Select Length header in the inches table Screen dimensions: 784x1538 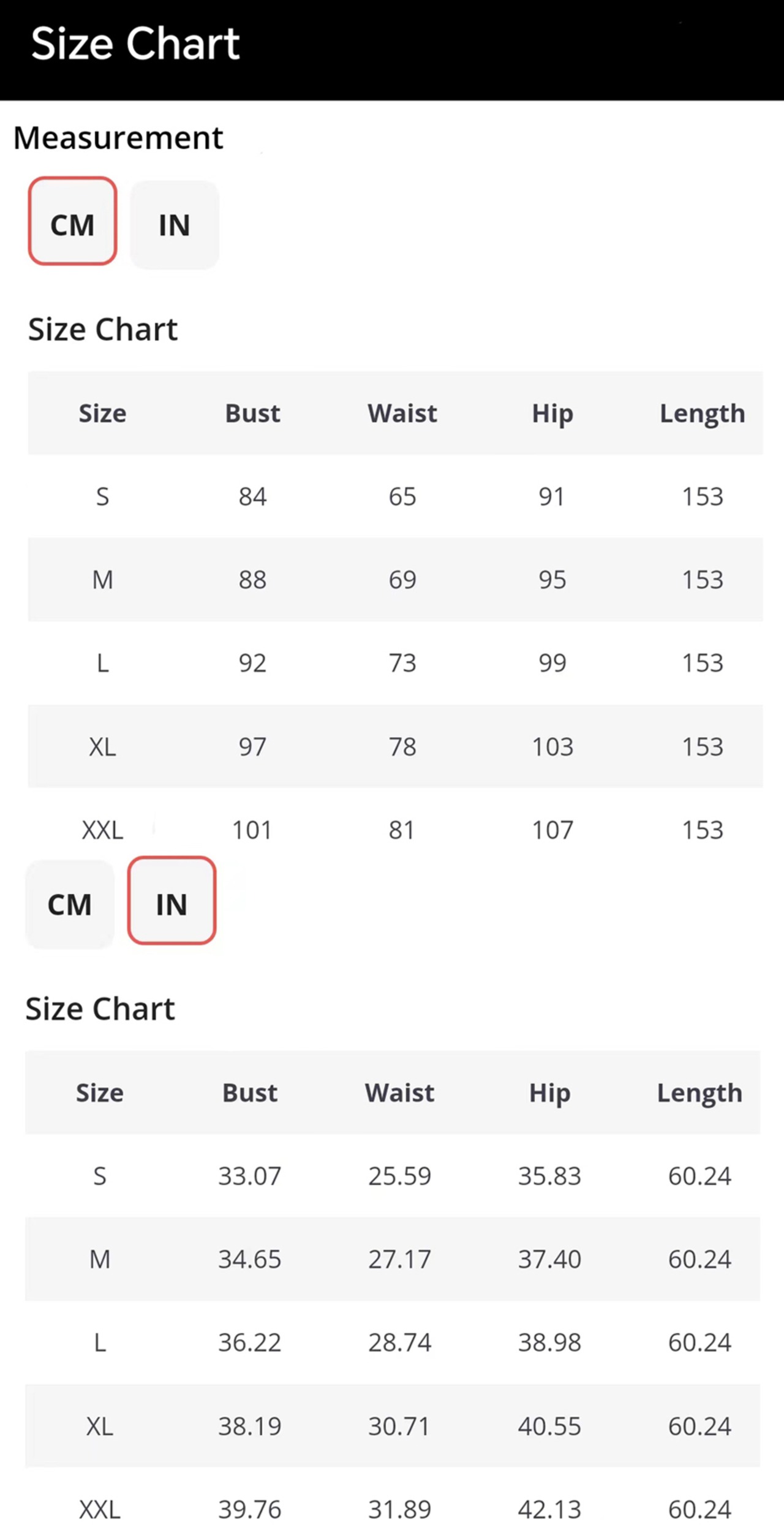(x=699, y=1093)
